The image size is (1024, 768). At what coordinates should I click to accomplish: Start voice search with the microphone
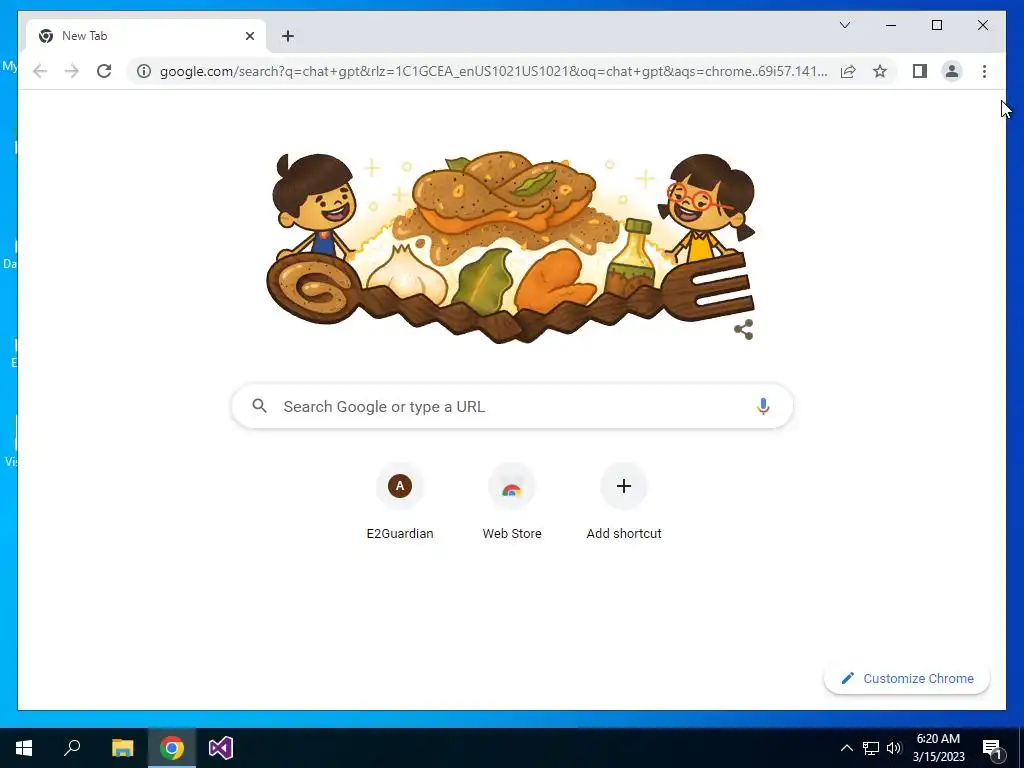[x=763, y=406]
